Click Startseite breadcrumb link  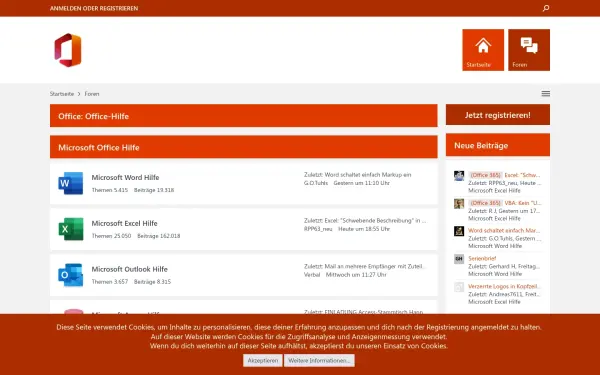[62, 94]
